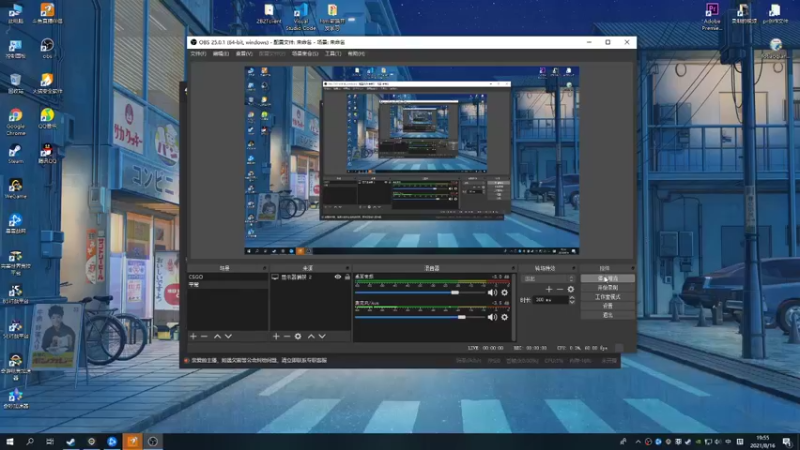
Task: Click Studio Mode button in Controls
Action: point(607,297)
